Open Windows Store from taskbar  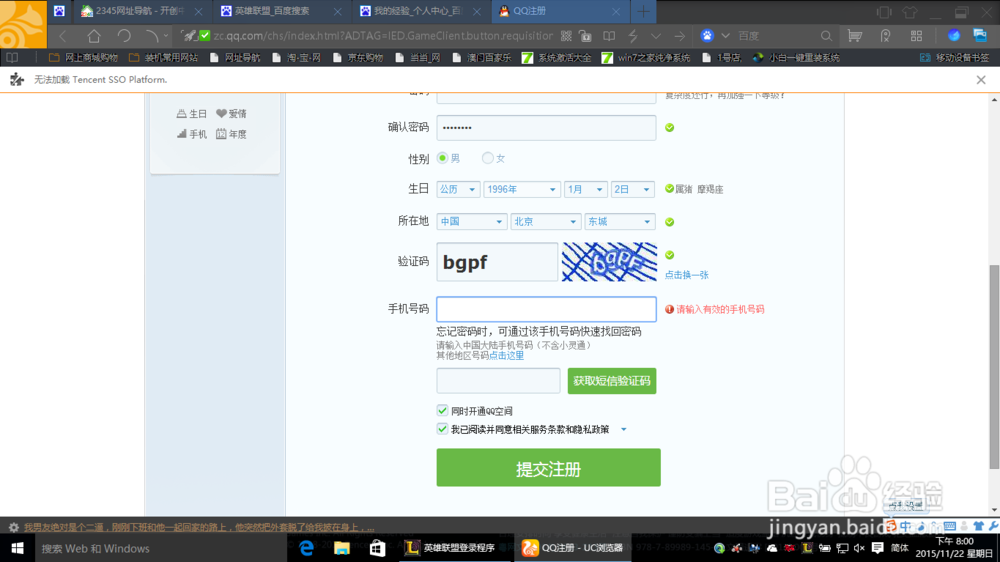[378, 548]
